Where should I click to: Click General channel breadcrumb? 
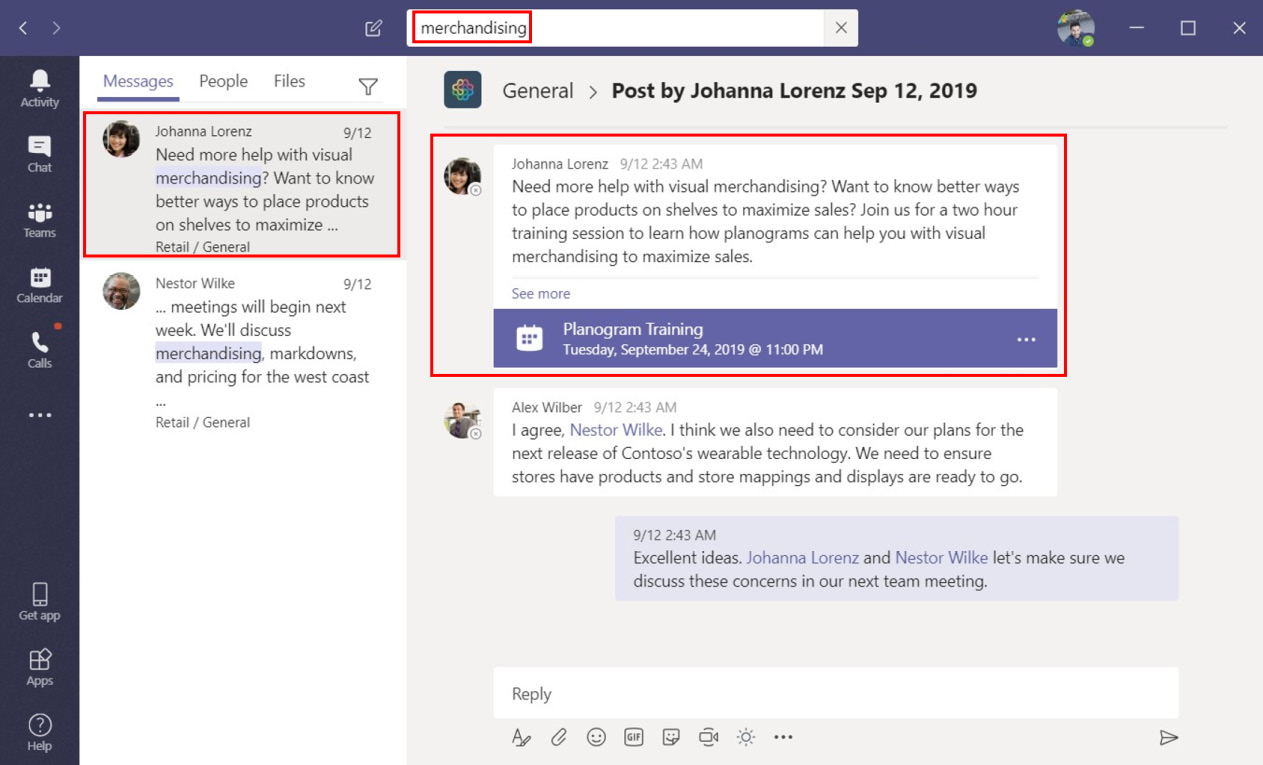tap(538, 91)
